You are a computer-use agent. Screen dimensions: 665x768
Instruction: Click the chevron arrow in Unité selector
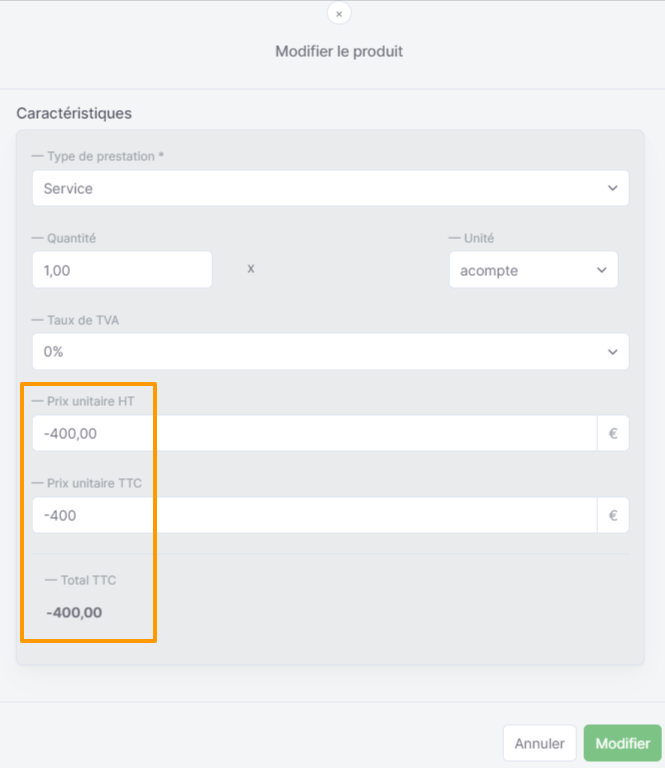click(602, 270)
